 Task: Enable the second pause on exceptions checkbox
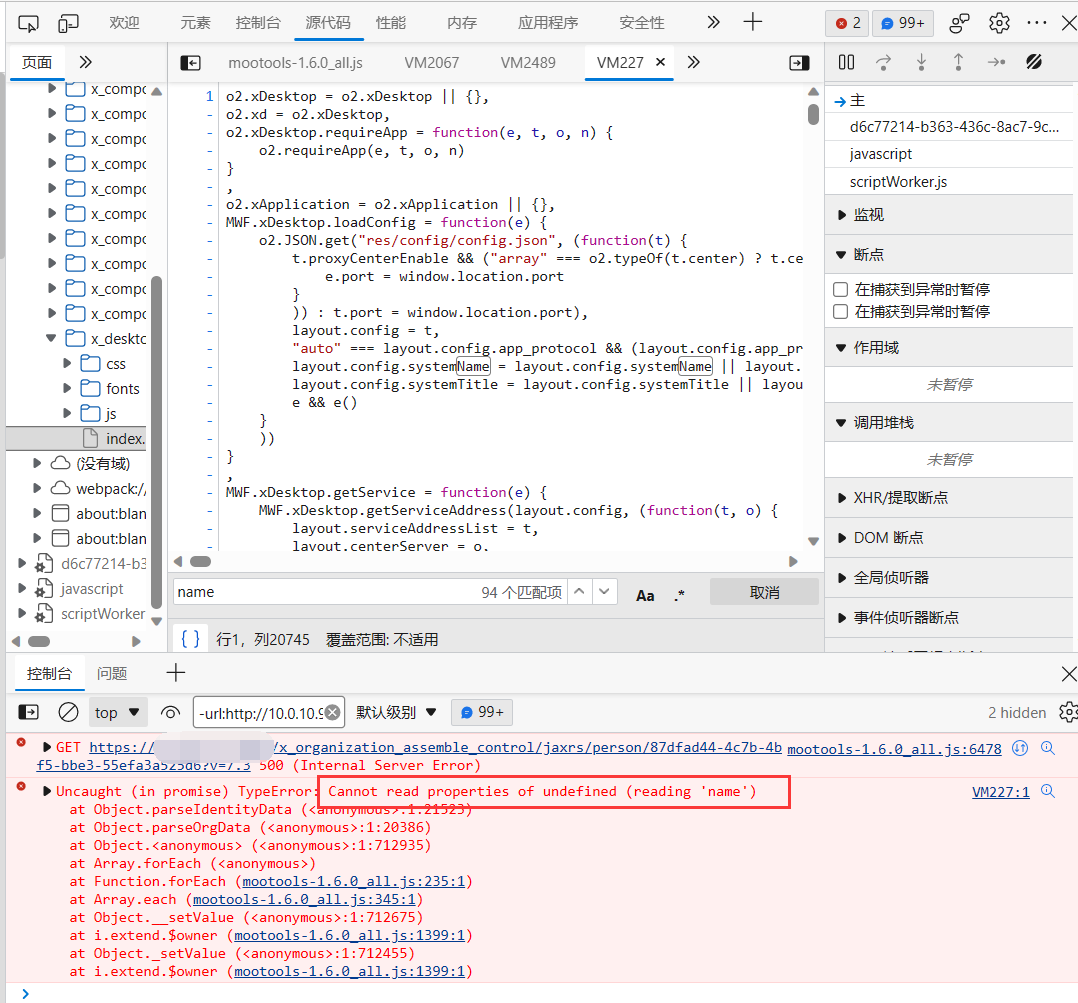tap(841, 311)
